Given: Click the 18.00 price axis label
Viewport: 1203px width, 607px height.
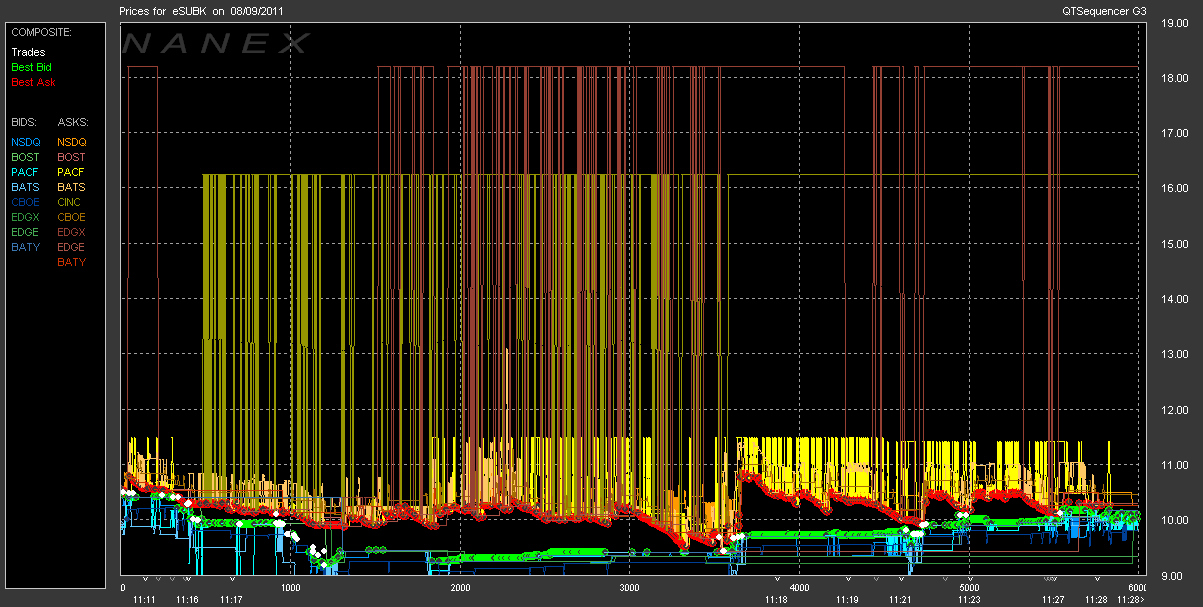Looking at the screenshot, I should tap(1161, 78).
